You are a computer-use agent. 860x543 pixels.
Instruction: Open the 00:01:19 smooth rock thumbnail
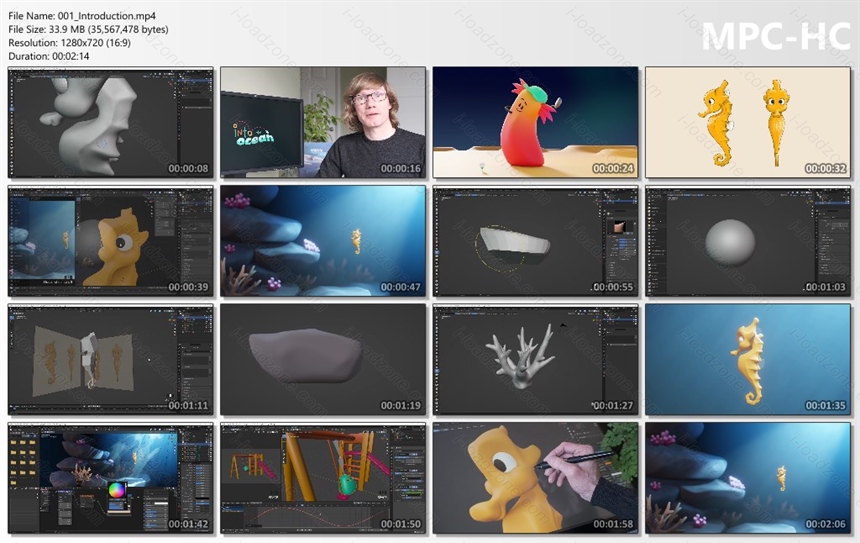[x=323, y=360]
